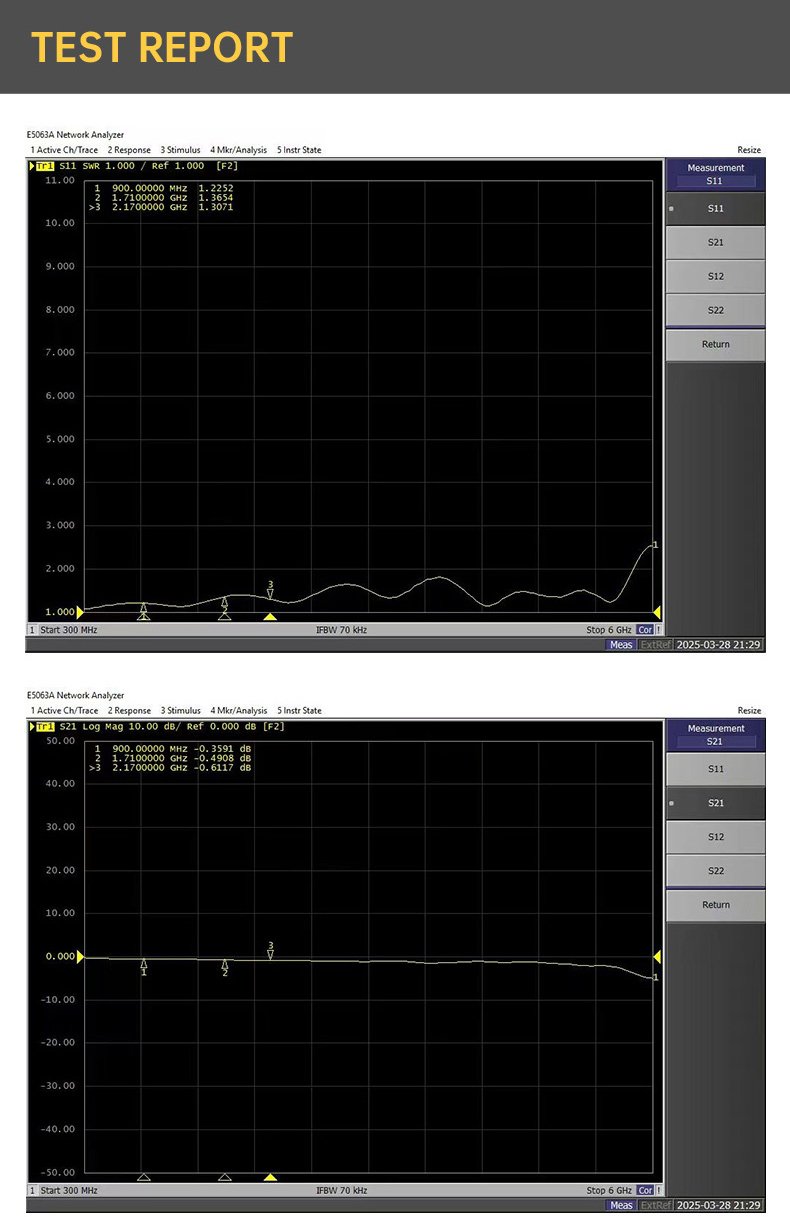Select marker 2 on the S21 Log Mag trace
790x1217 pixels.
point(225,966)
